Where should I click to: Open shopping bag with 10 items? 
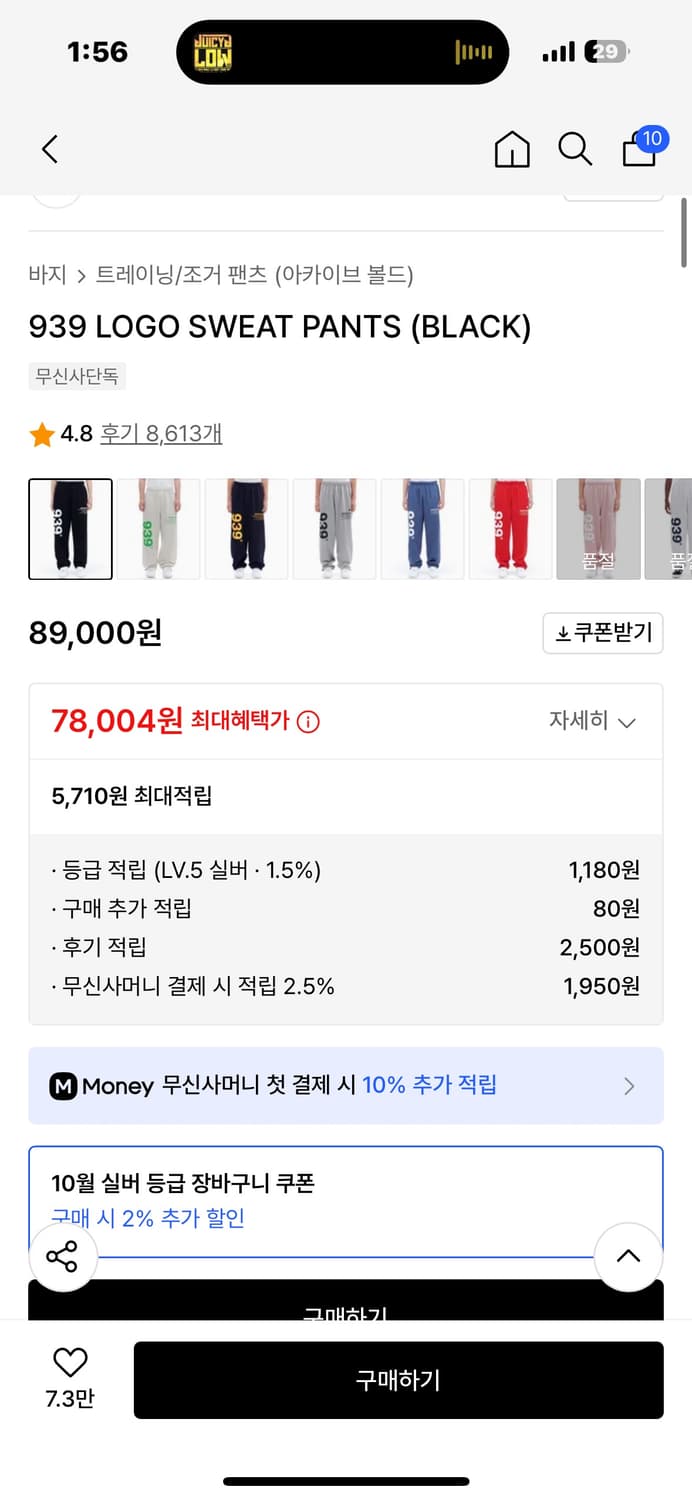tap(640, 149)
